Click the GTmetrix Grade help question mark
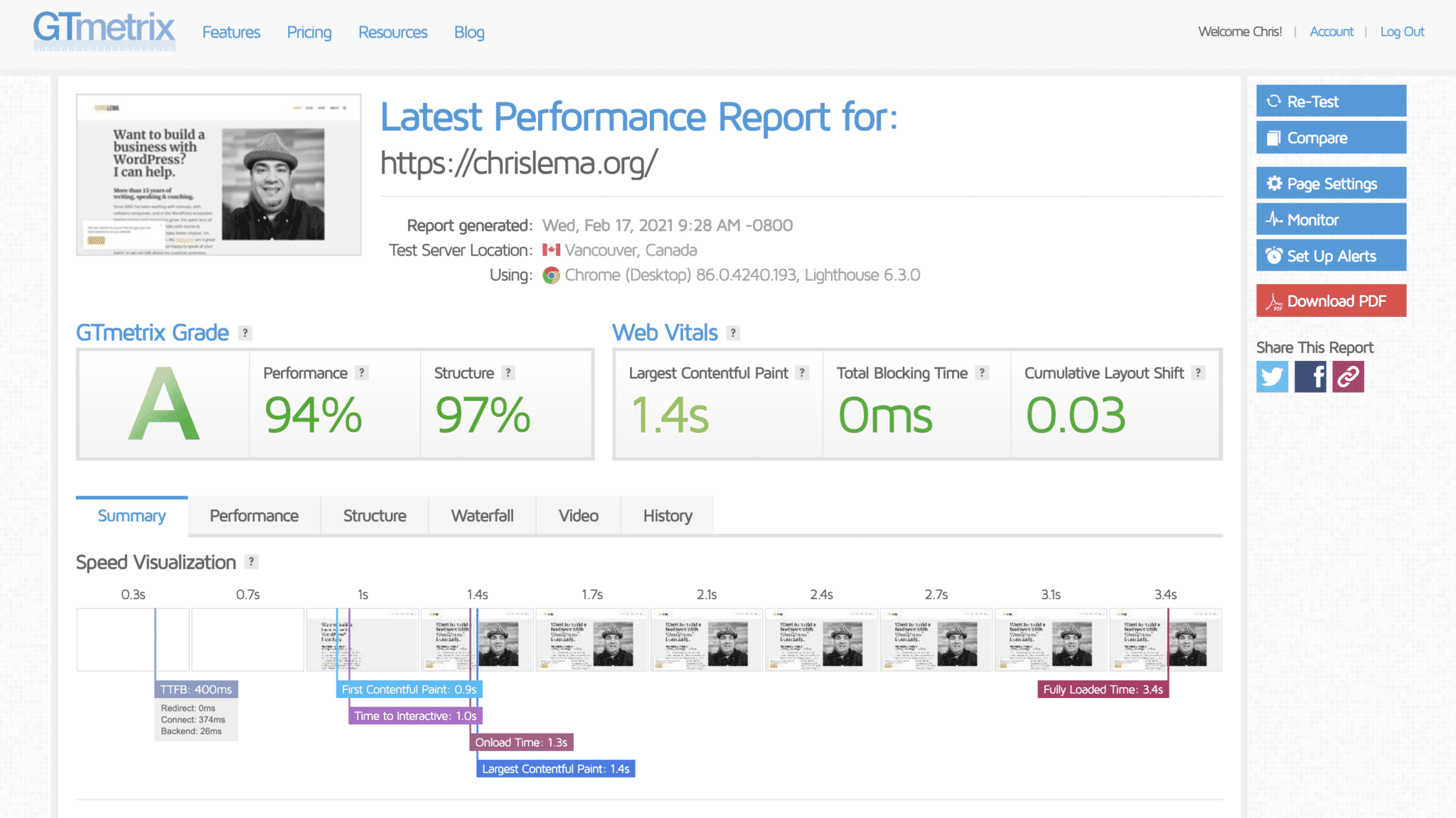1456x818 pixels. [x=245, y=333]
